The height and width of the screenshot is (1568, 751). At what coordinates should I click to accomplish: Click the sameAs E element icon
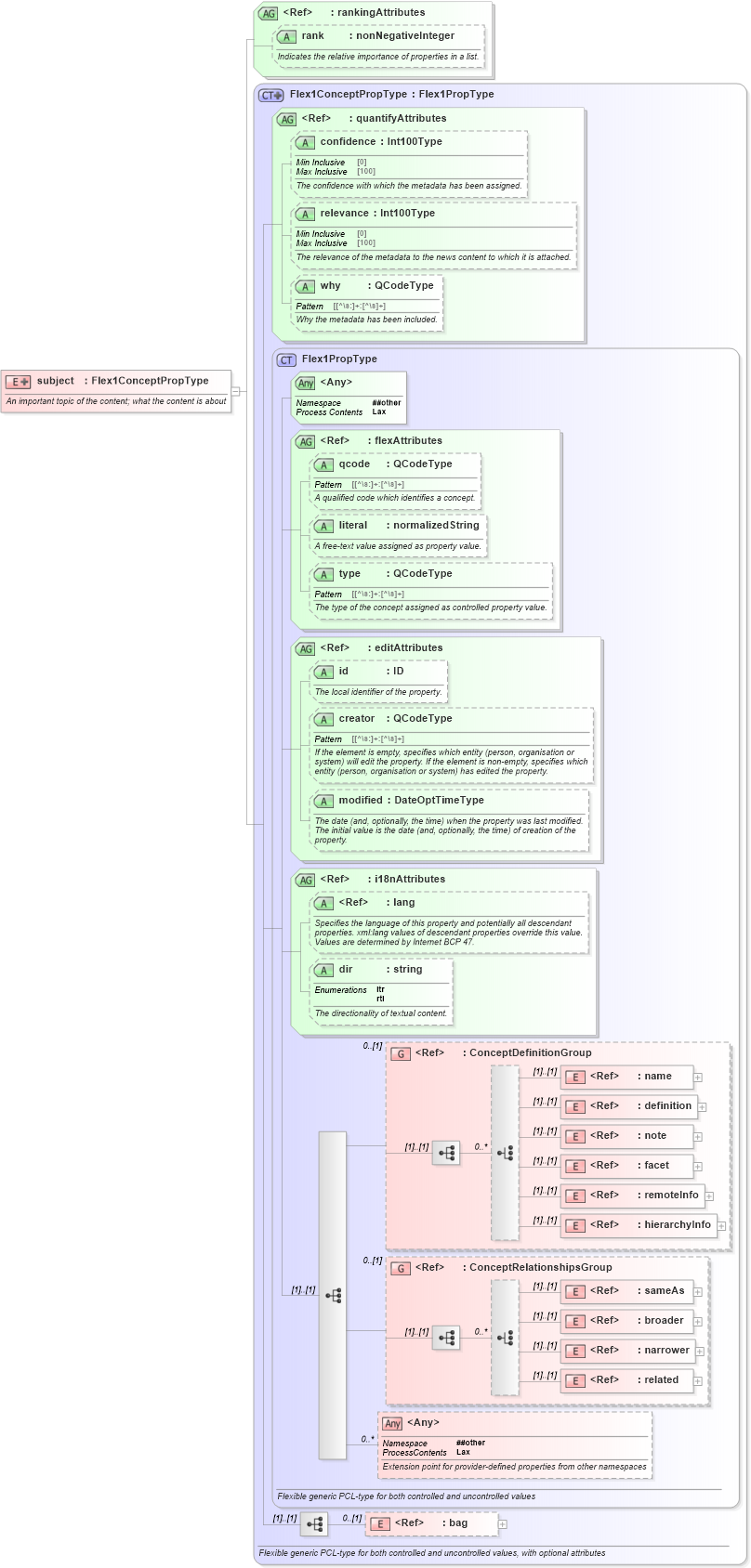[575, 1292]
